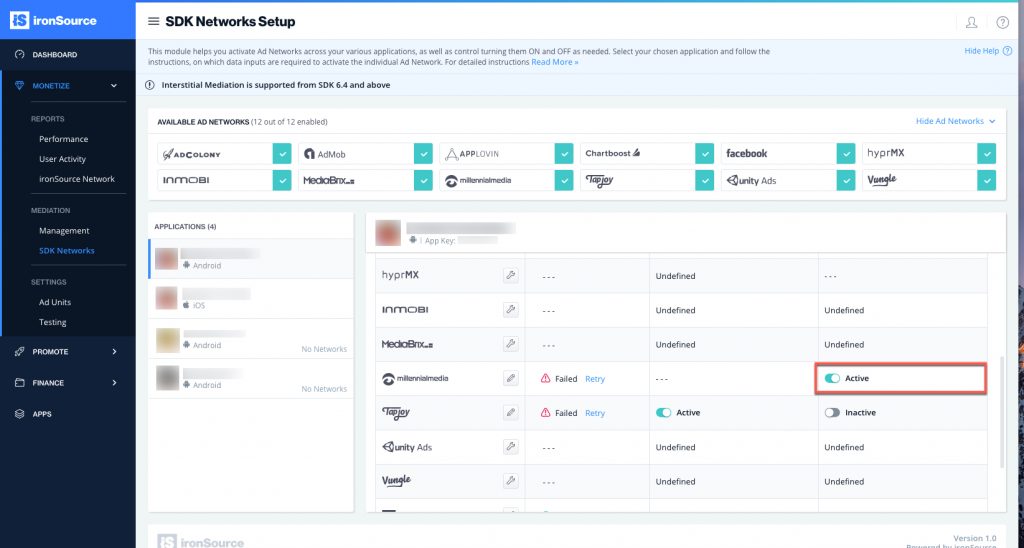Uncheck the AdMob network checkbox
Image resolution: width=1024 pixels, height=548 pixels.
tap(423, 153)
